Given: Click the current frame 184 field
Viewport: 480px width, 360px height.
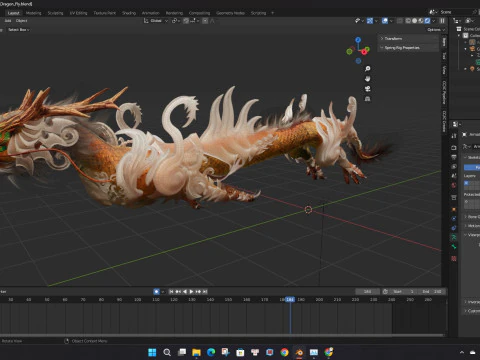Looking at the screenshot, I should (x=367, y=292).
